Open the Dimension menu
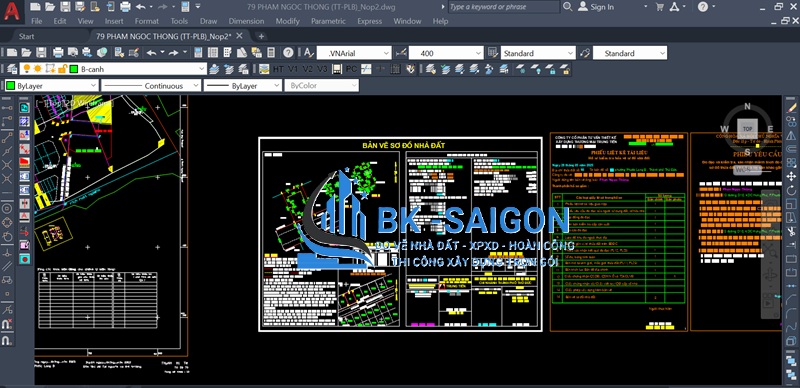 click(x=246, y=21)
